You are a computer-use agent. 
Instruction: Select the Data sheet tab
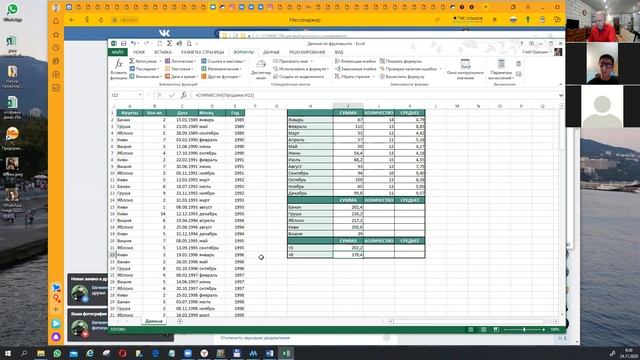click(154, 321)
